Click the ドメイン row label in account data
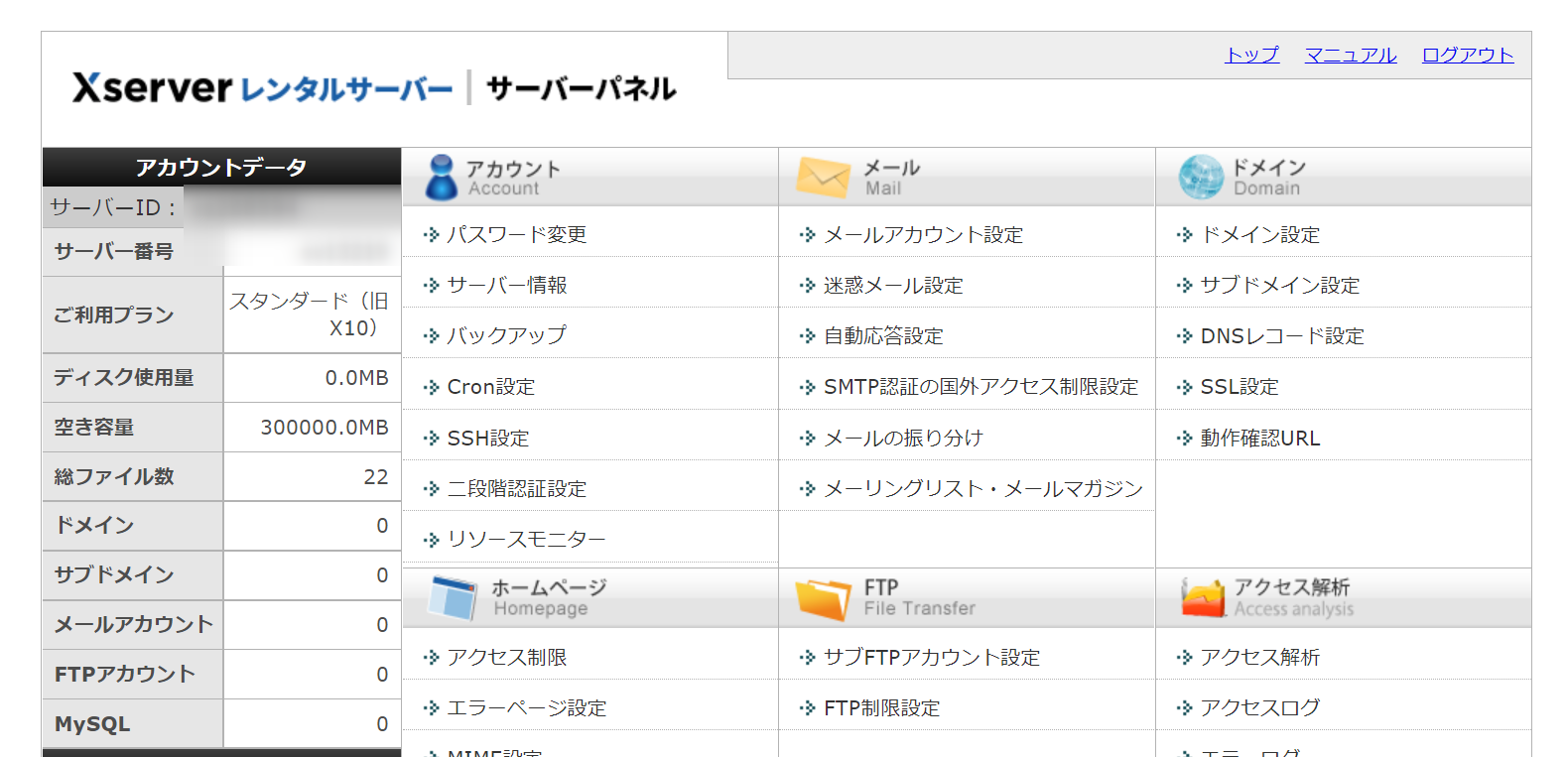 click(93, 525)
